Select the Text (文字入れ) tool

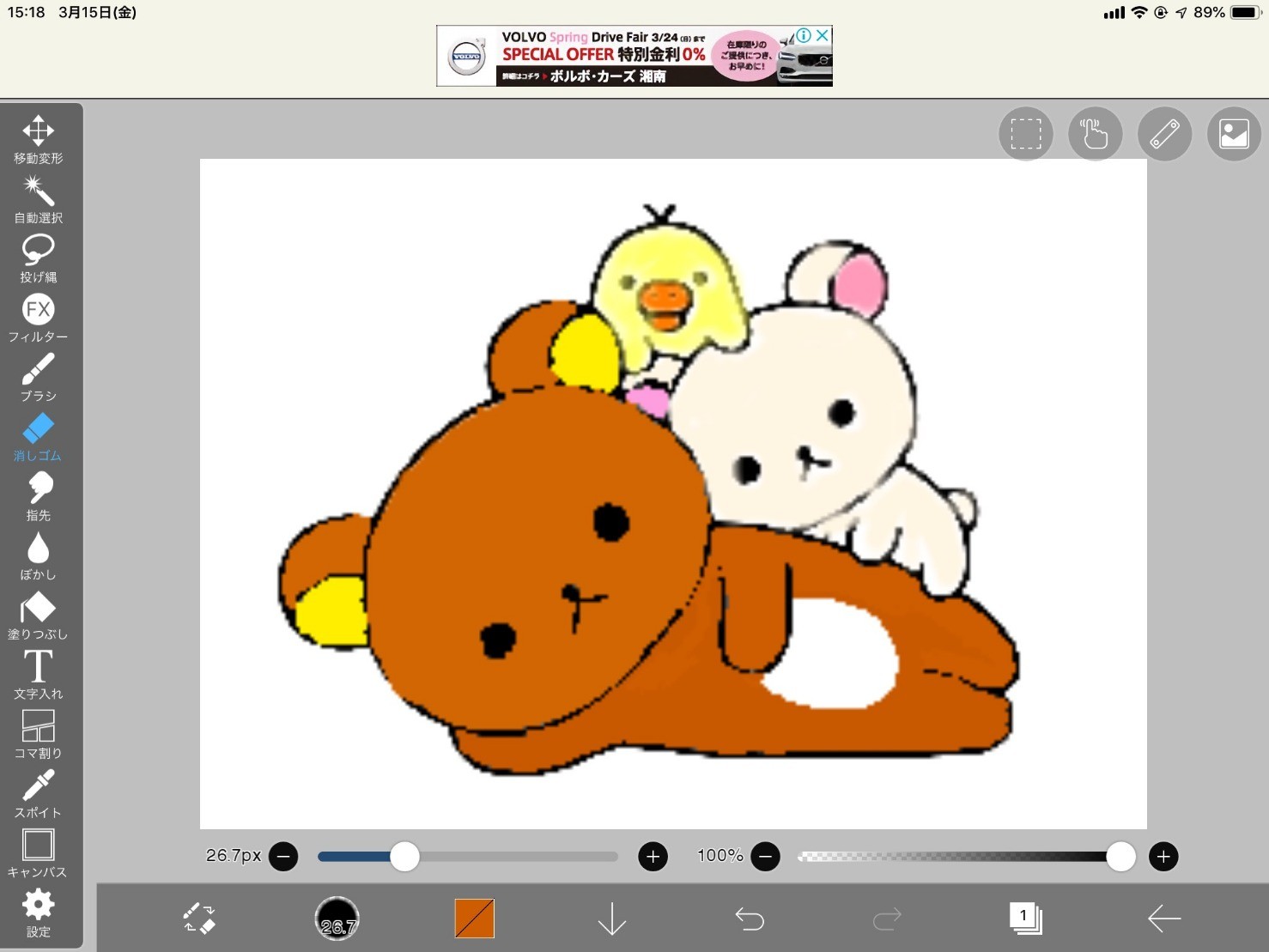[x=38, y=673]
